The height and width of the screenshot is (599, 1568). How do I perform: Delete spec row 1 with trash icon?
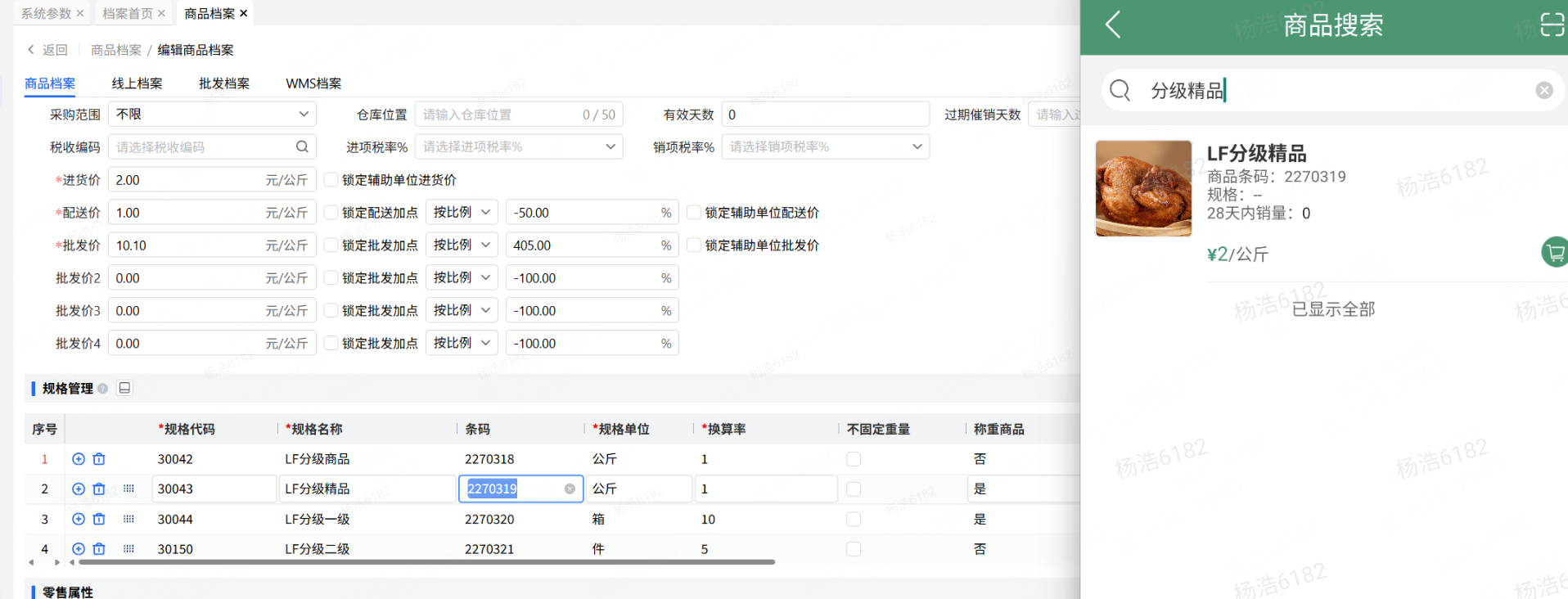point(99,459)
